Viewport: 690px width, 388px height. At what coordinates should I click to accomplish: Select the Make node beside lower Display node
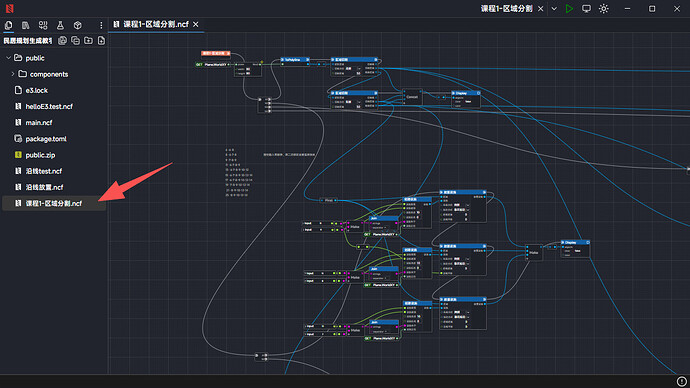pyautogui.click(x=534, y=253)
